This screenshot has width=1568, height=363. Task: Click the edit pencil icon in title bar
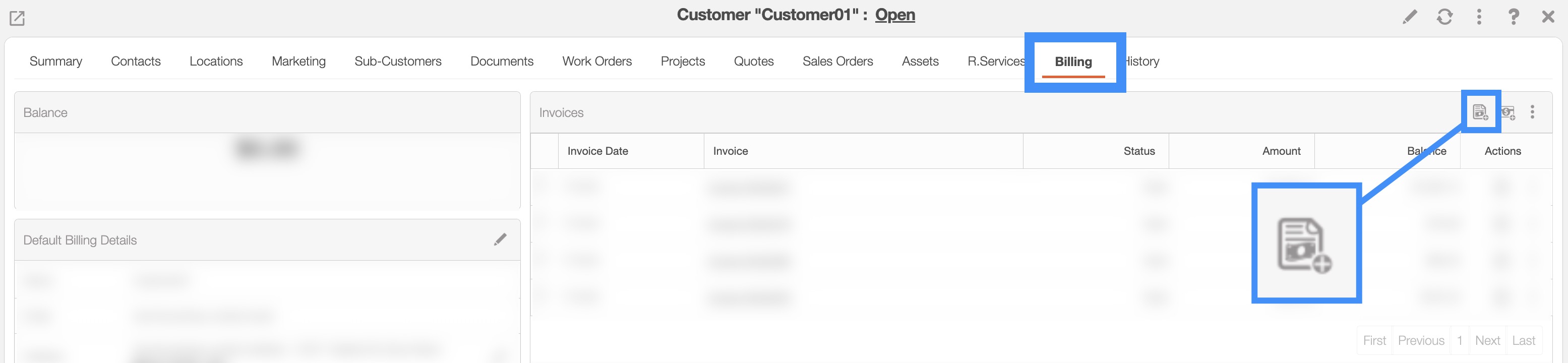(x=1409, y=17)
